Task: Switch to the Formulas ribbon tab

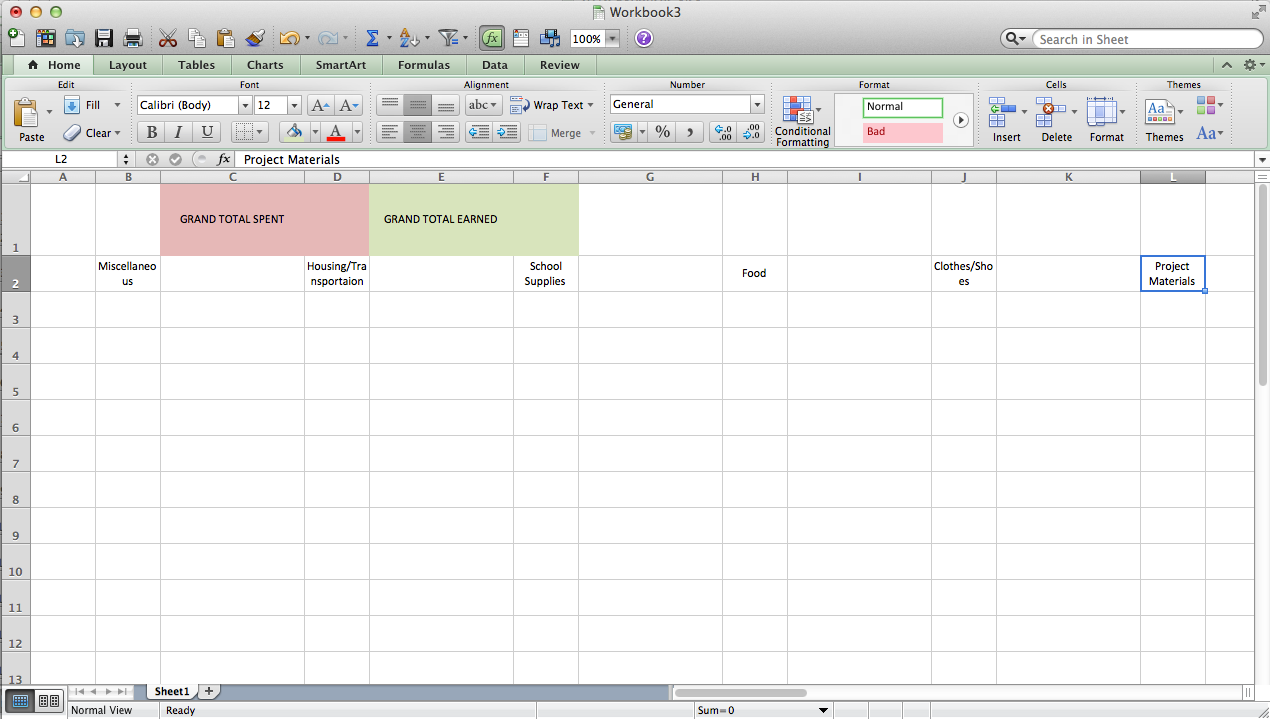Action: coord(423,64)
